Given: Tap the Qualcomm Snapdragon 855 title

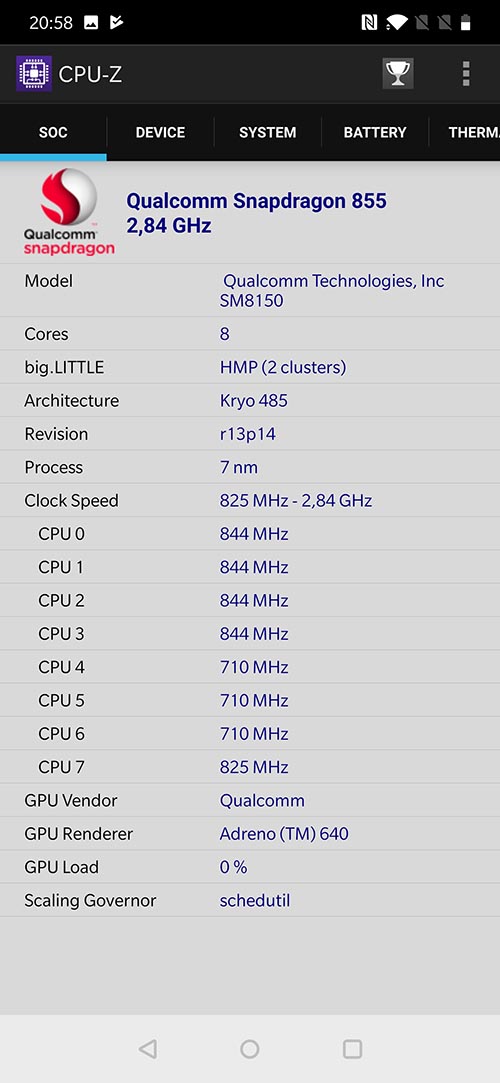Looking at the screenshot, I should click(256, 202).
